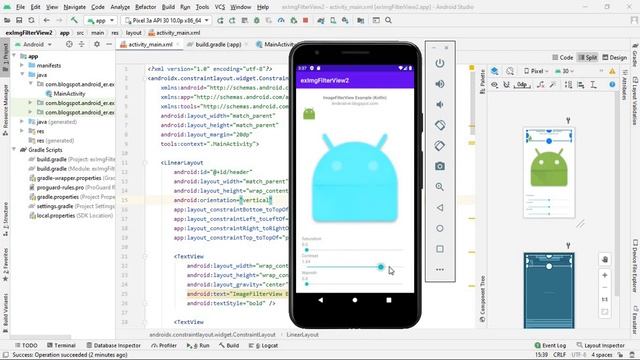
Task: Expand the manifests folder
Action: coord(22,65)
